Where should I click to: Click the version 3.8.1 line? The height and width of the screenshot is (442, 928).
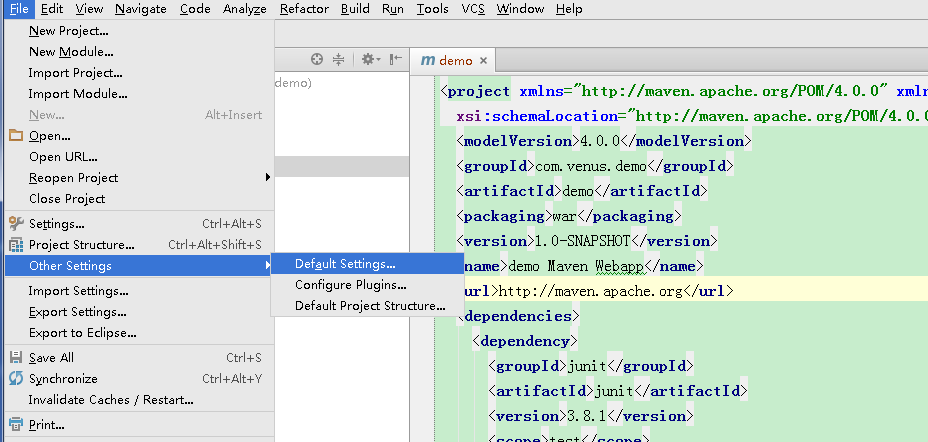click(590, 416)
